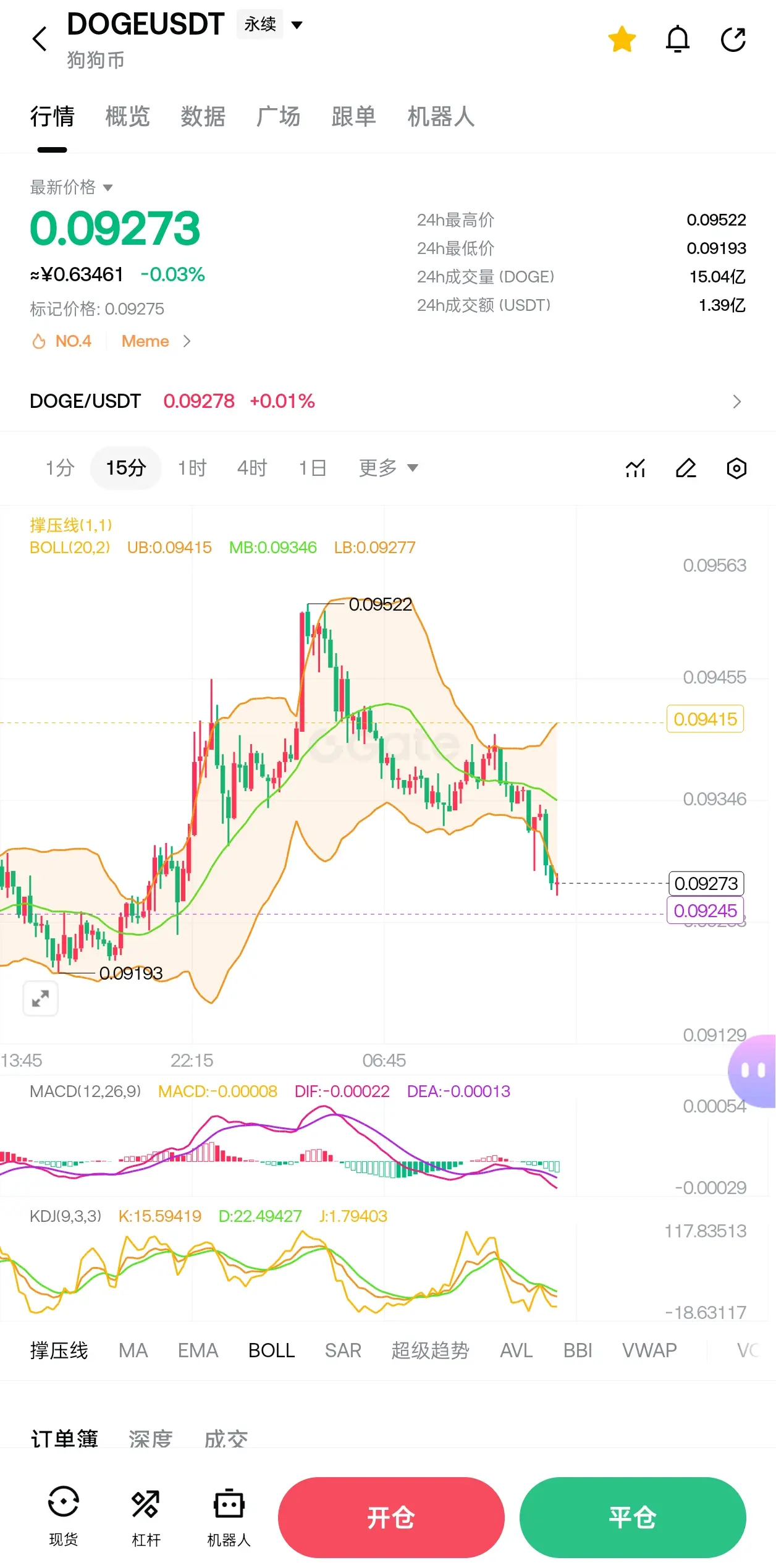776x1568 pixels.
Task: Open the 广场 tab
Action: tap(278, 117)
